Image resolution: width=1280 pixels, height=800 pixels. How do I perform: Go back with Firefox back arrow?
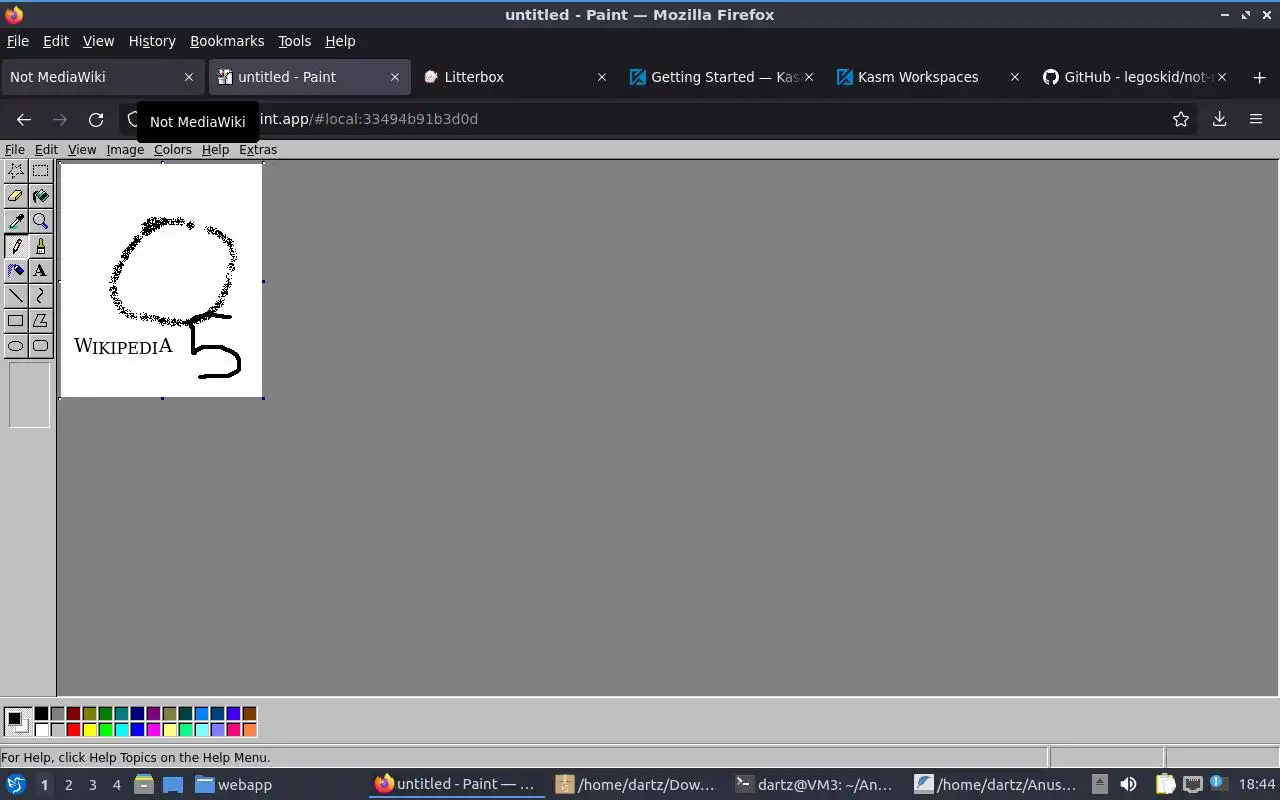[x=24, y=119]
